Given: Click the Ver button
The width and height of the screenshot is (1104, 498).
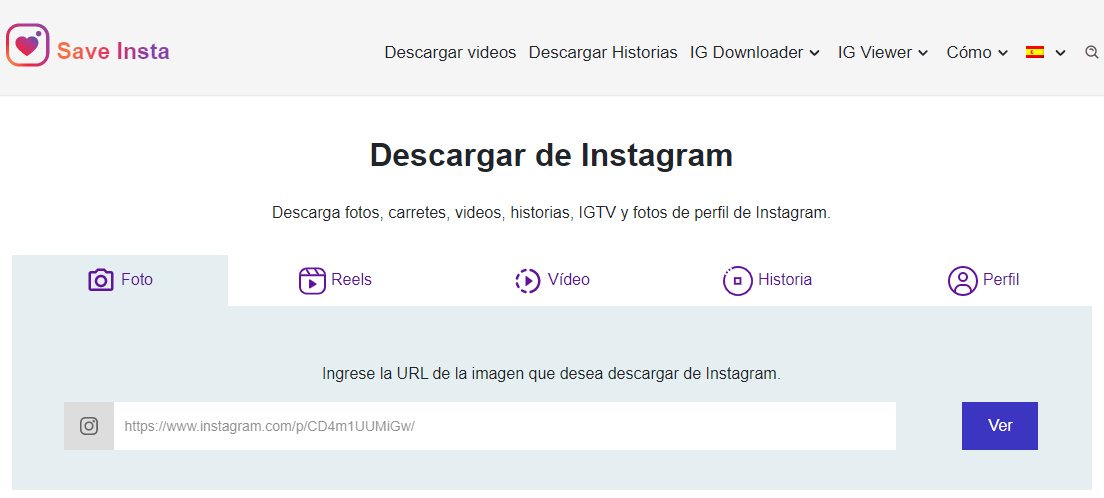Looking at the screenshot, I should (x=1000, y=425).
